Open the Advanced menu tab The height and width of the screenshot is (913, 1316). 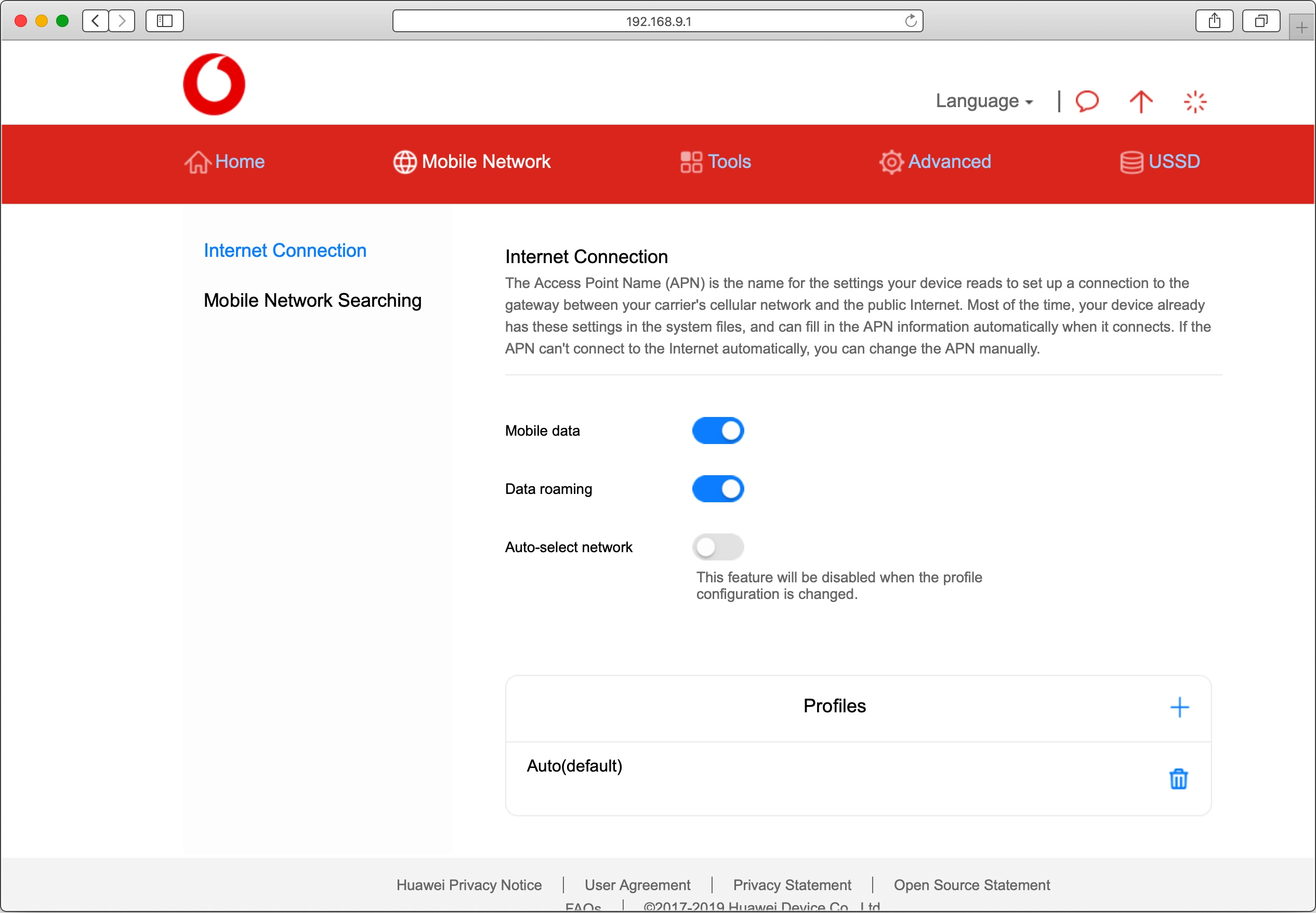point(935,162)
